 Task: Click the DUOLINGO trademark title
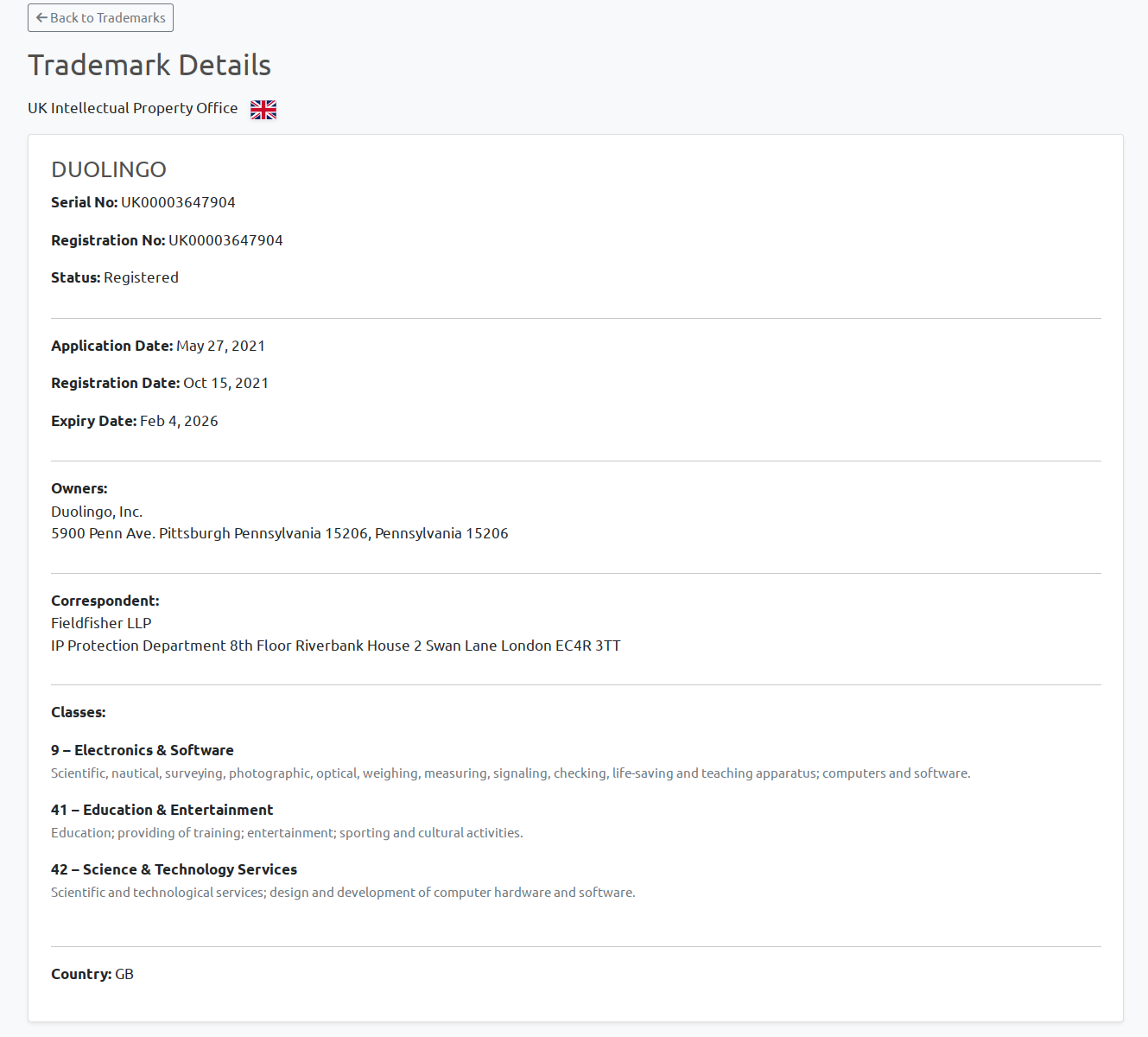(109, 169)
